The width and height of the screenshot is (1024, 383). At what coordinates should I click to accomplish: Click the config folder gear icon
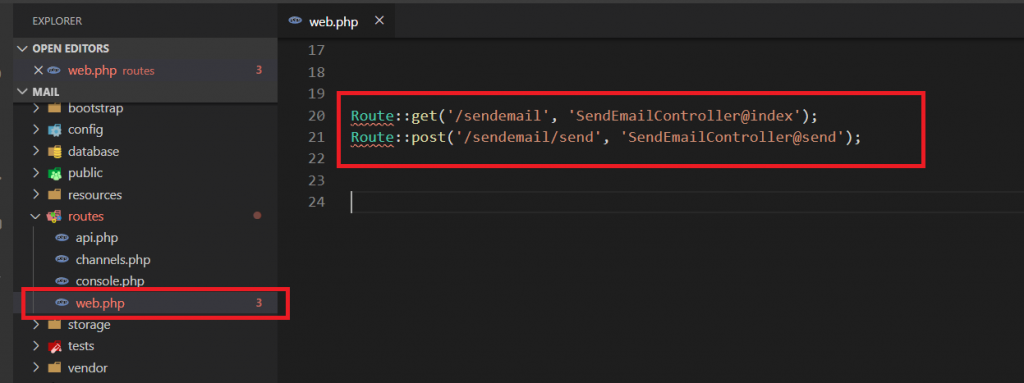[55, 129]
